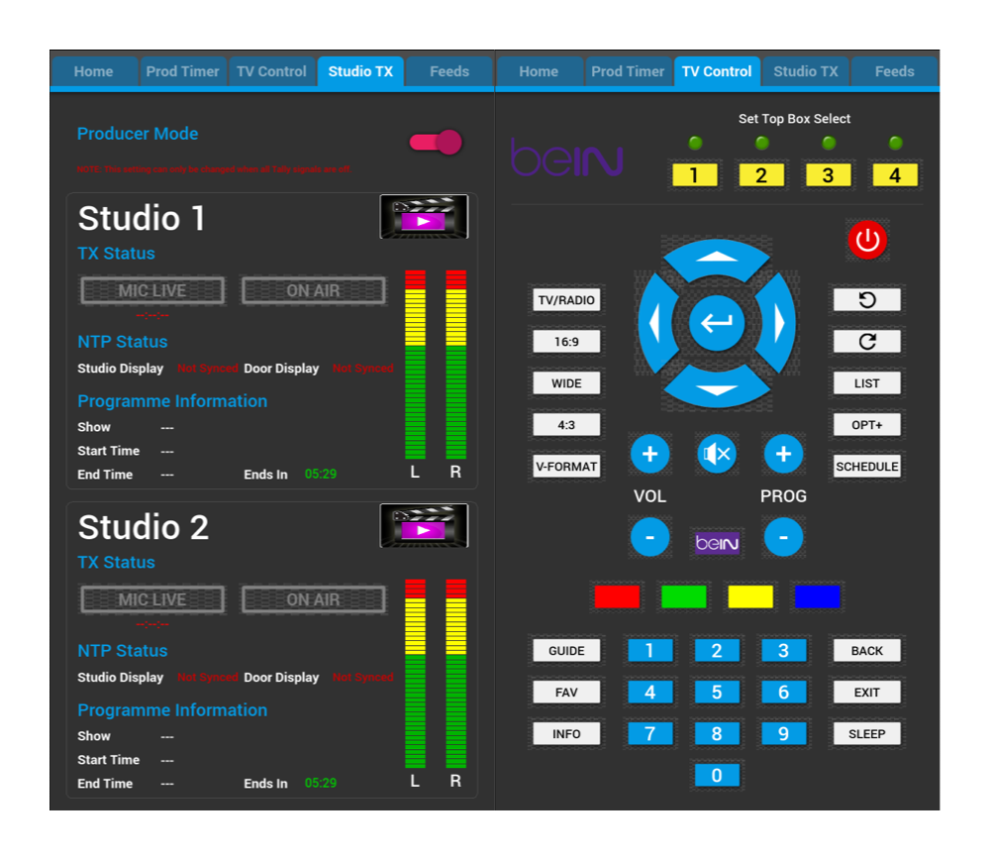The width and height of the screenshot is (990, 860).
Task: Switch to the Feeds tab
Action: [x=449, y=71]
